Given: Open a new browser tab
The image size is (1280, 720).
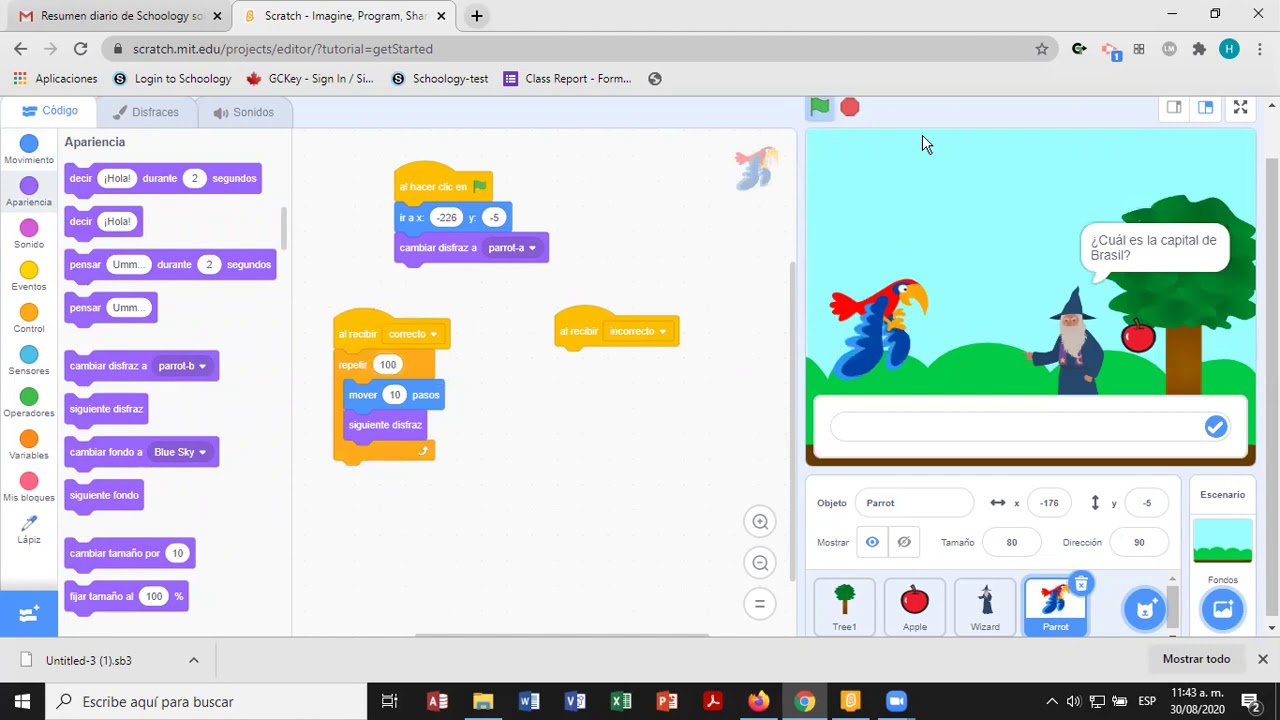Looking at the screenshot, I should click(x=477, y=16).
